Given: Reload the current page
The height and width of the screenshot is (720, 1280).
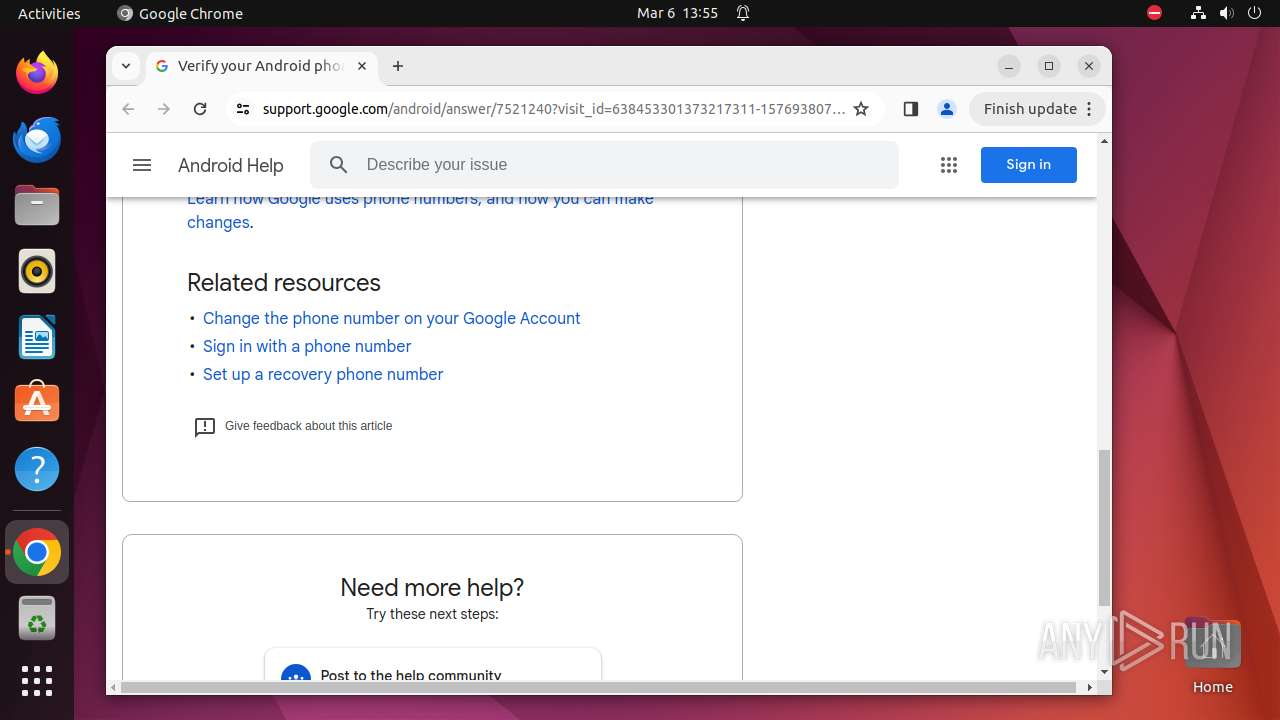Looking at the screenshot, I should [200, 109].
